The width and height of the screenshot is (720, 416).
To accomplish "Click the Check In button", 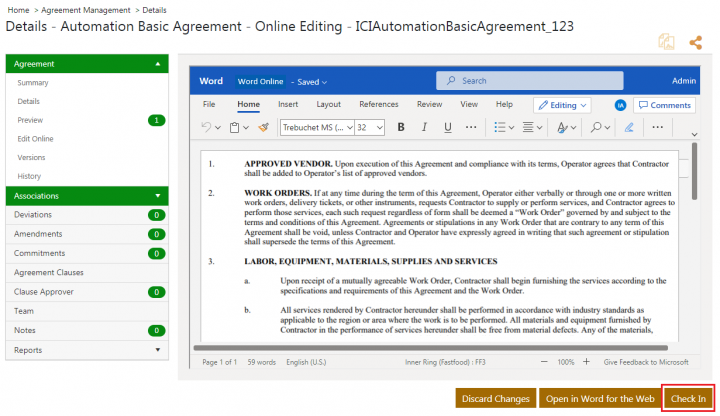I will [688, 398].
